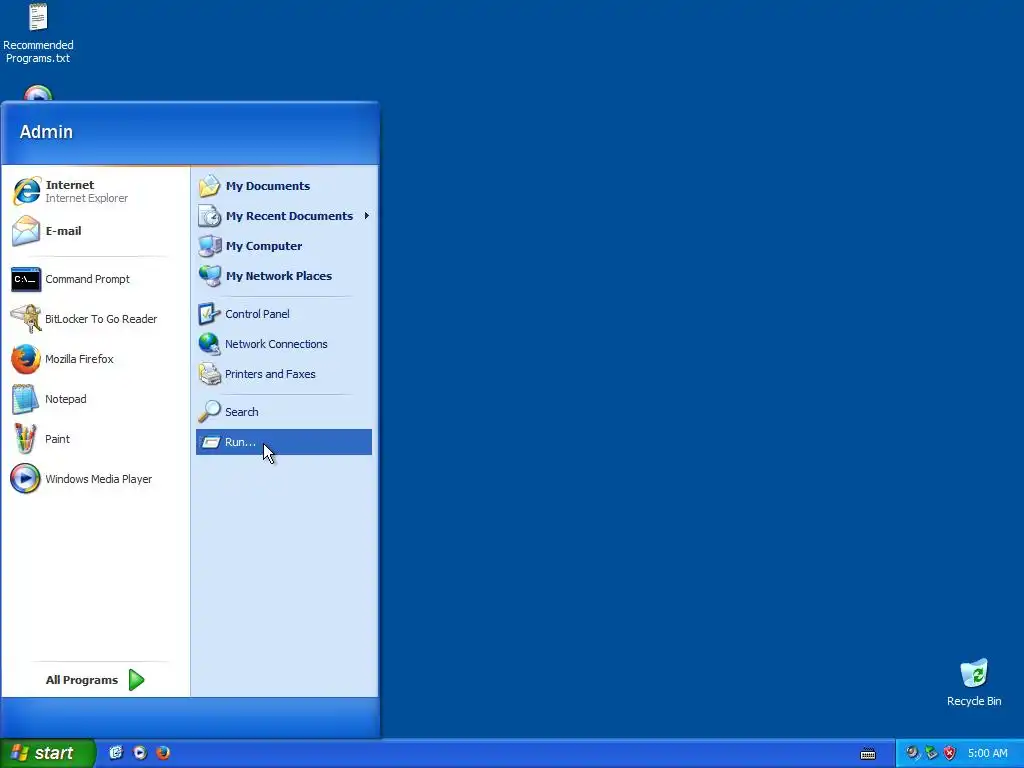This screenshot has width=1024, height=768.
Task: Expand My Recent Documents submenu arrow
Action: pos(367,216)
